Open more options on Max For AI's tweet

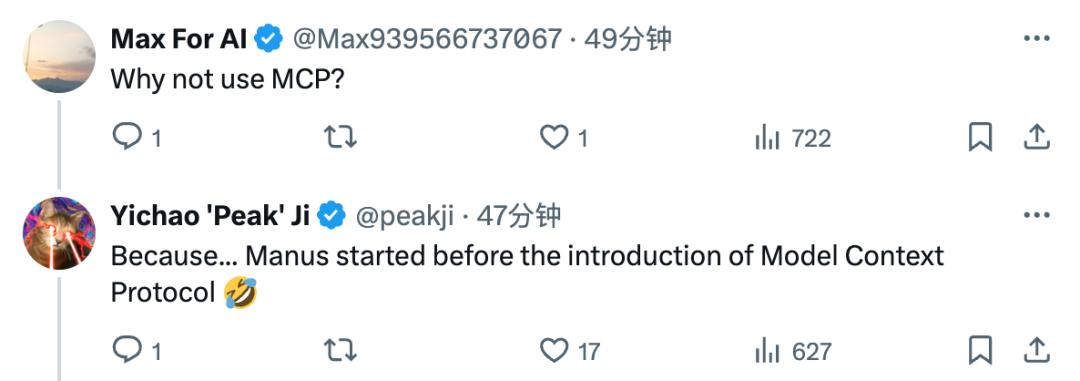1037,39
